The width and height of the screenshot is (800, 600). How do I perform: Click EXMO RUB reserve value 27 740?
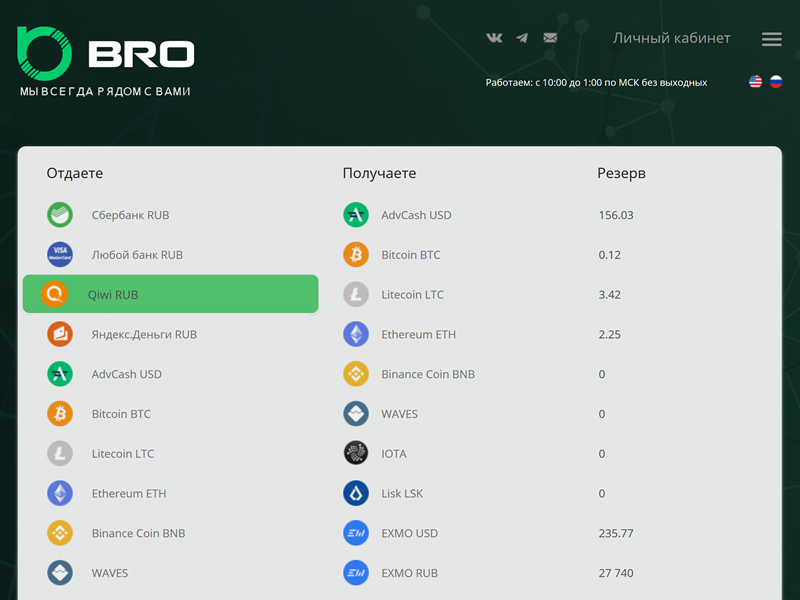coord(616,573)
